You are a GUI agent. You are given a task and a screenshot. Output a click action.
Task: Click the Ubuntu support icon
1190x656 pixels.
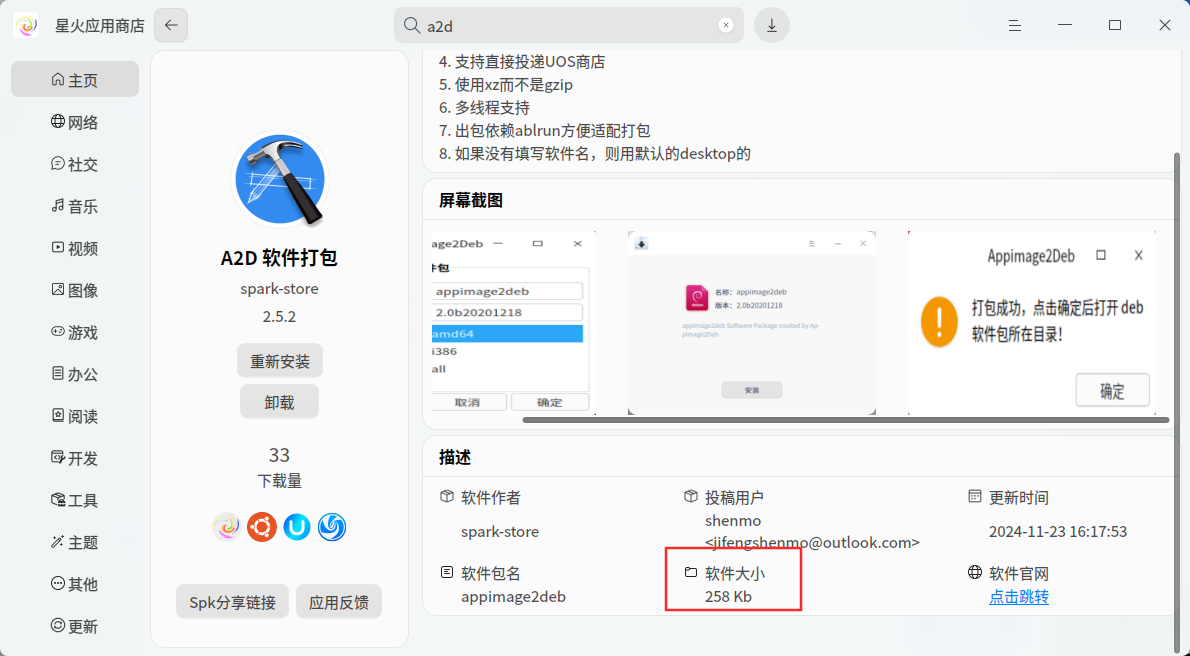pyautogui.click(x=262, y=526)
